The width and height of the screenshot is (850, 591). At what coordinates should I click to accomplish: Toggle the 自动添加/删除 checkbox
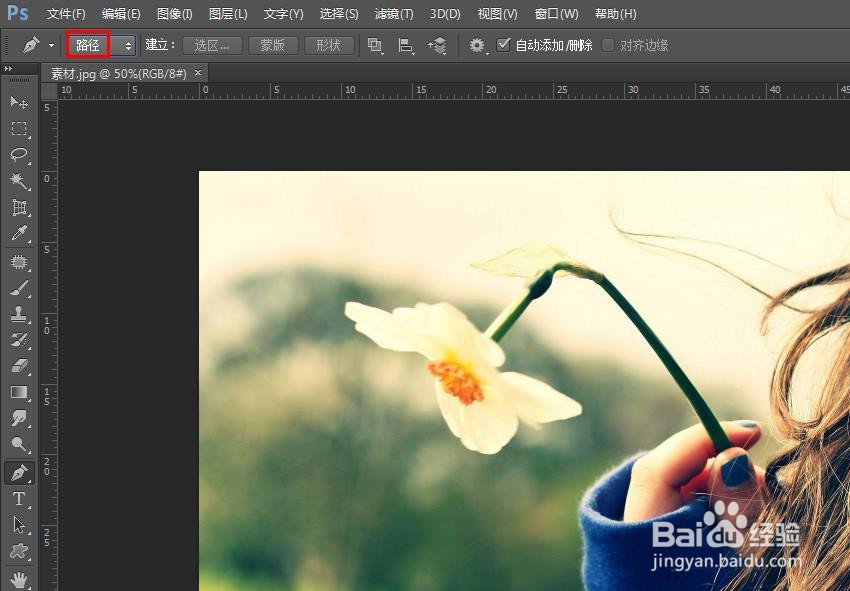504,44
